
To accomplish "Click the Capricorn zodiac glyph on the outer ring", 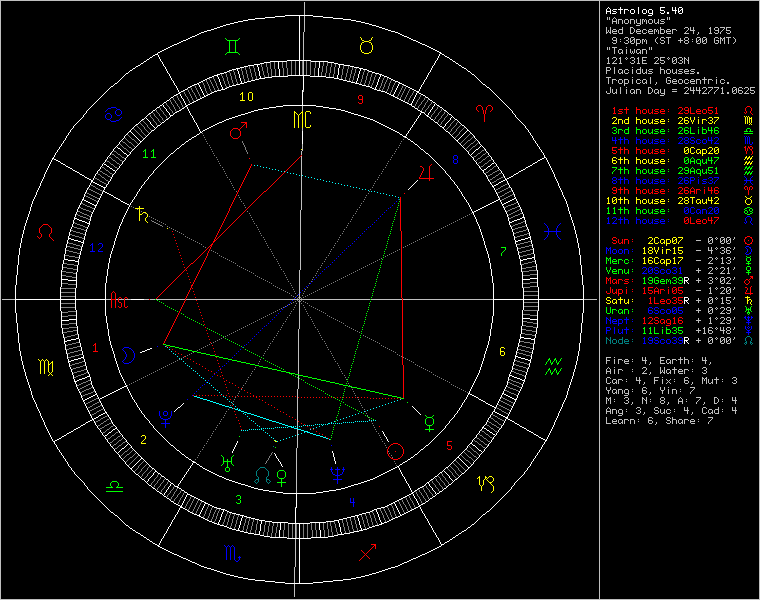I will (486, 483).
